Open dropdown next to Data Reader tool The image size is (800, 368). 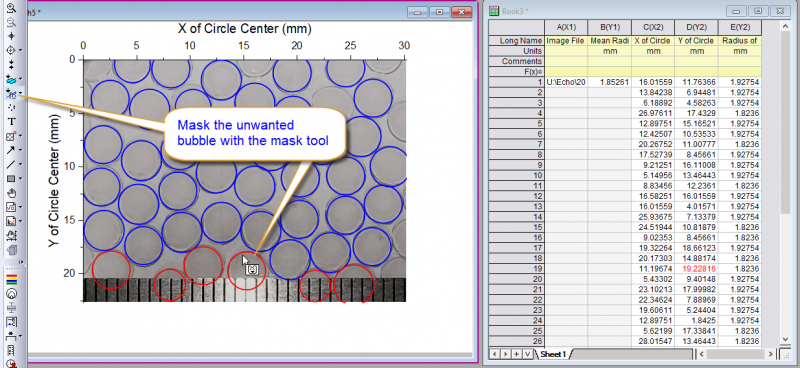(x=20, y=50)
